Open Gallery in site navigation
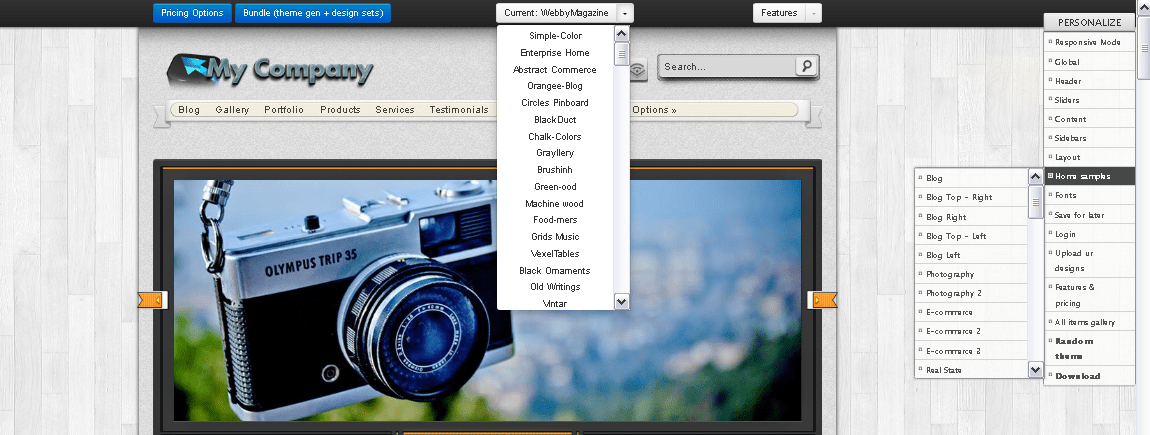1150x435 pixels. (x=232, y=109)
